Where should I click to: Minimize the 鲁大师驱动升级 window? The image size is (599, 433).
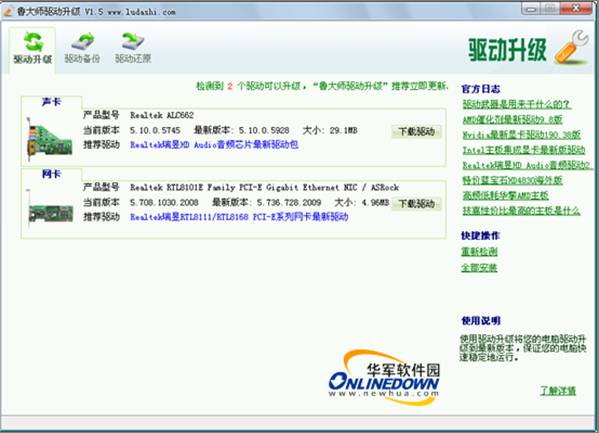tap(531, 8)
